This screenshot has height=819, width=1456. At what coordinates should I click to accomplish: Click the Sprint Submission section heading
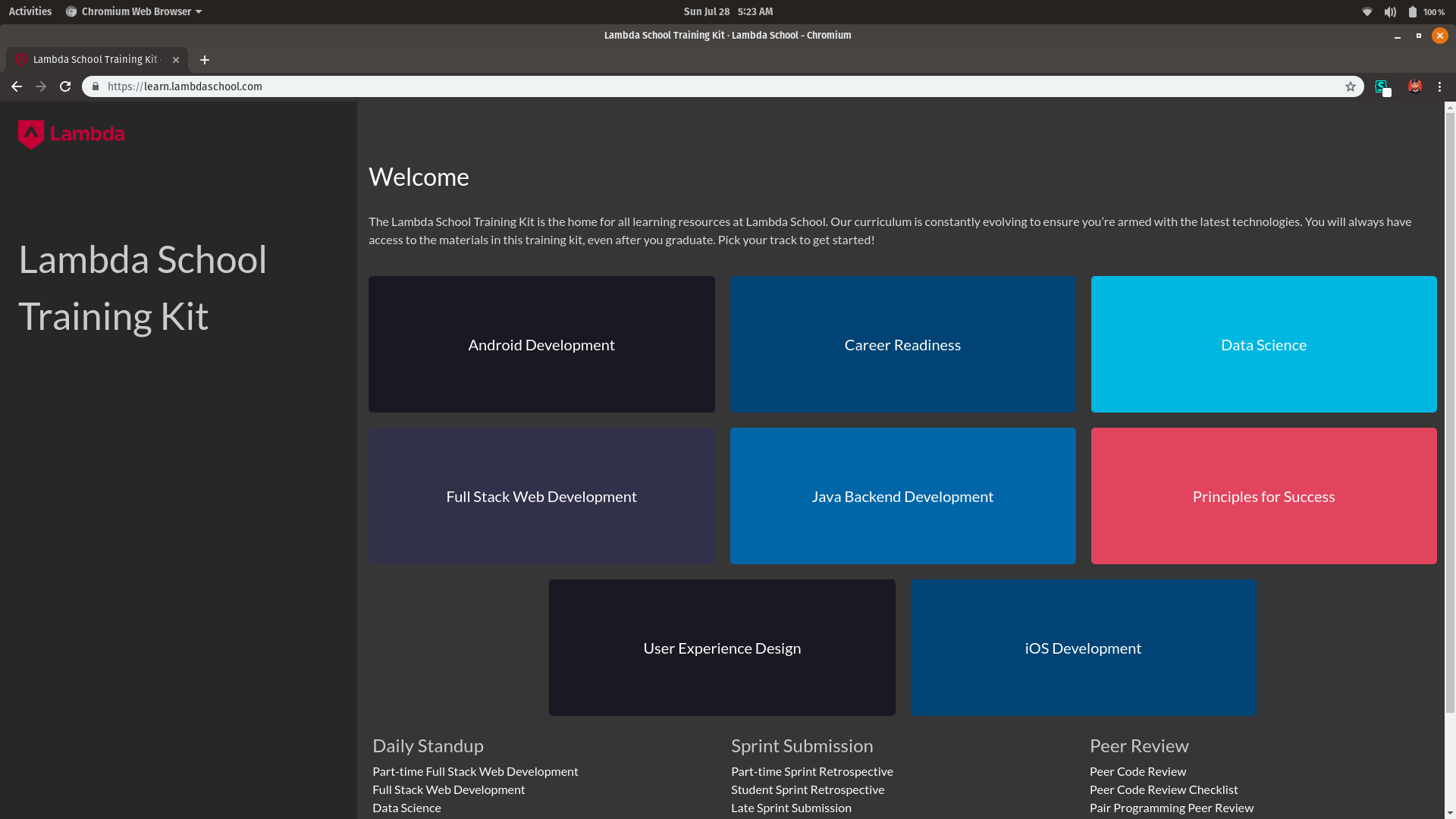(x=802, y=745)
